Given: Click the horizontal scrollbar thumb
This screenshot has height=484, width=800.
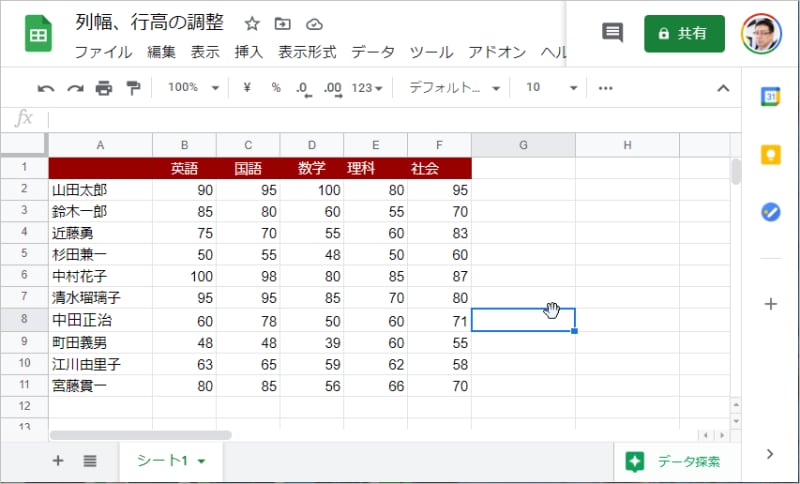Looking at the screenshot, I should pos(141,435).
